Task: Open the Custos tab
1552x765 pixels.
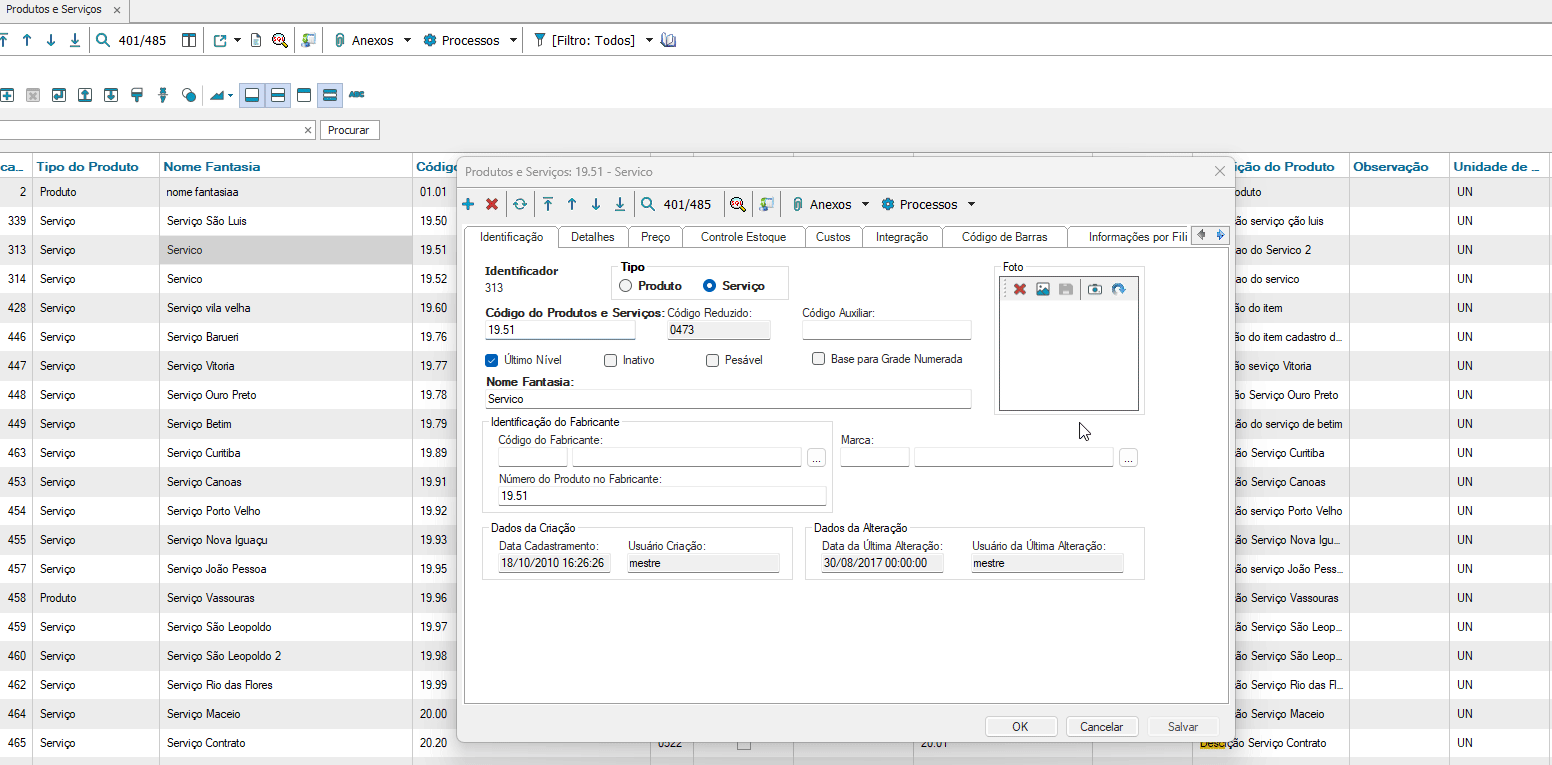Action: [x=833, y=237]
